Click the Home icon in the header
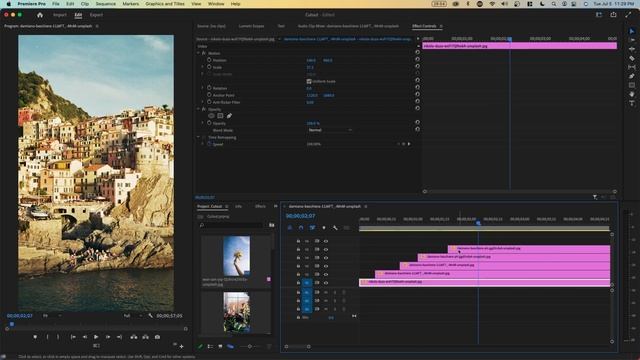 pyautogui.click(x=40, y=15)
